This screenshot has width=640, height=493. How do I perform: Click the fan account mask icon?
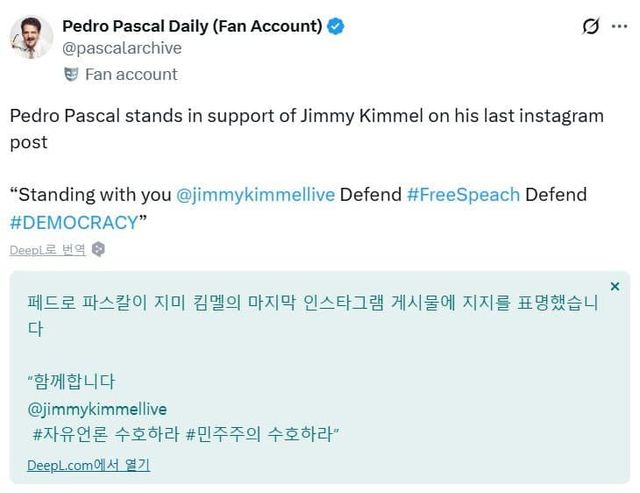[x=71, y=74]
